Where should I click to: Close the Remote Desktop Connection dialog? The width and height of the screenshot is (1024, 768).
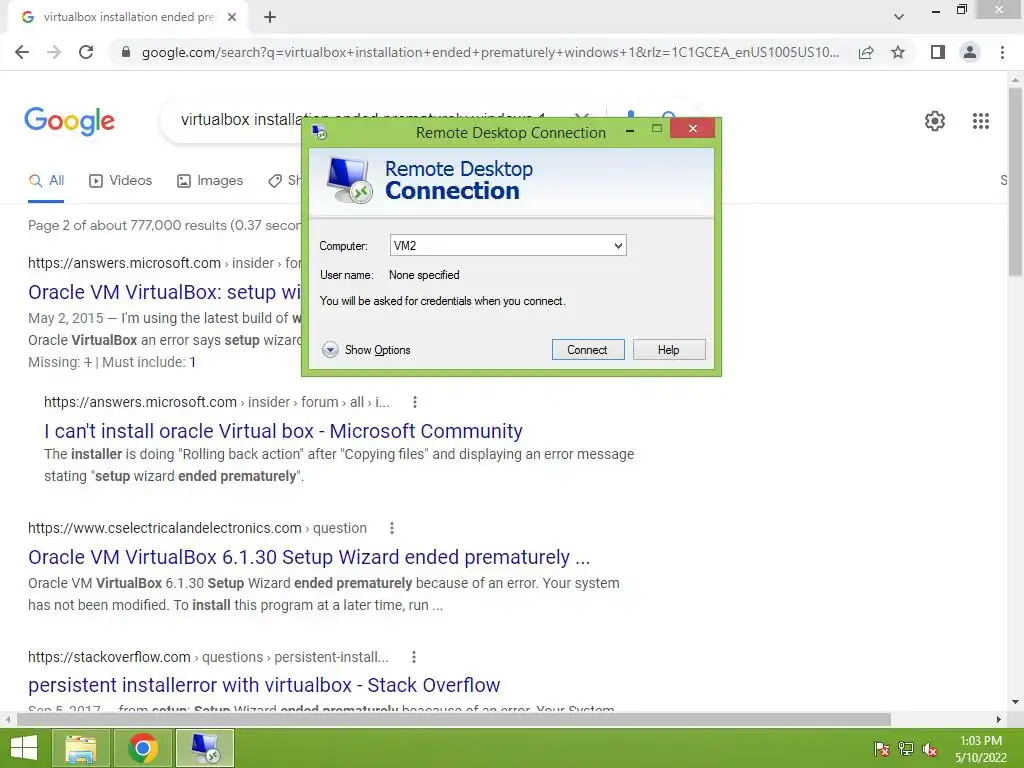693,129
